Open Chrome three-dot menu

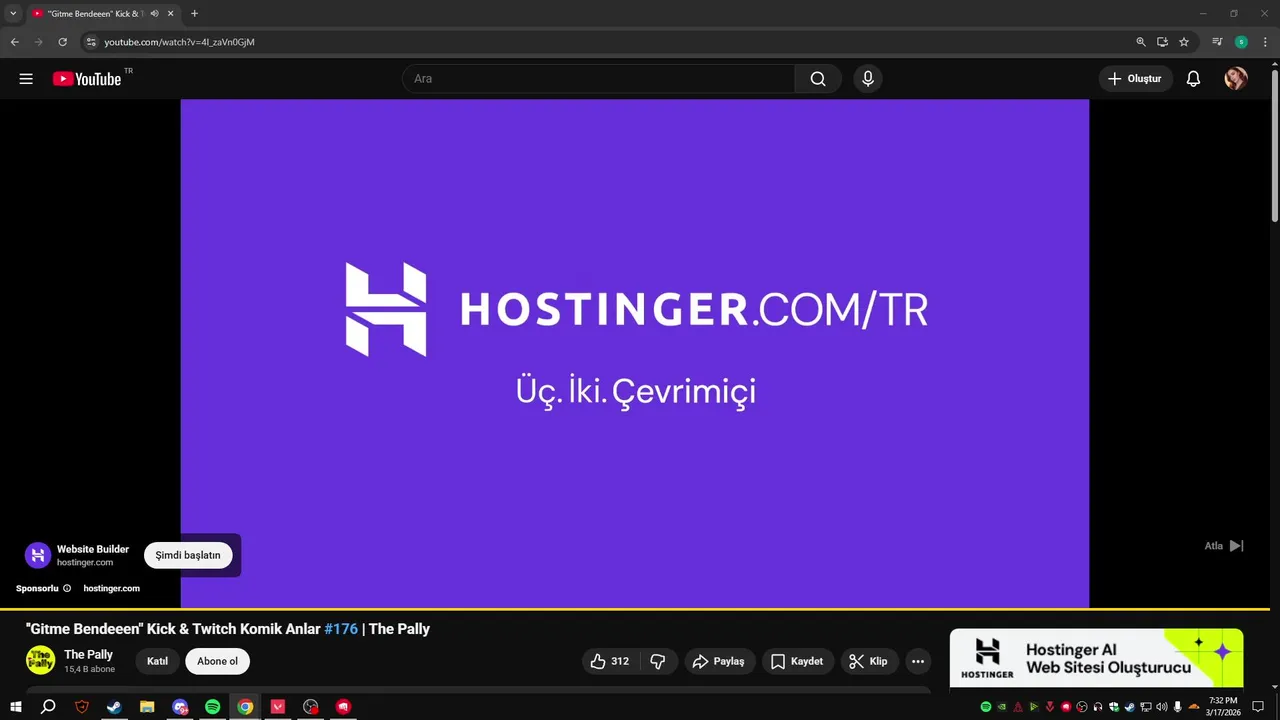point(1265,42)
